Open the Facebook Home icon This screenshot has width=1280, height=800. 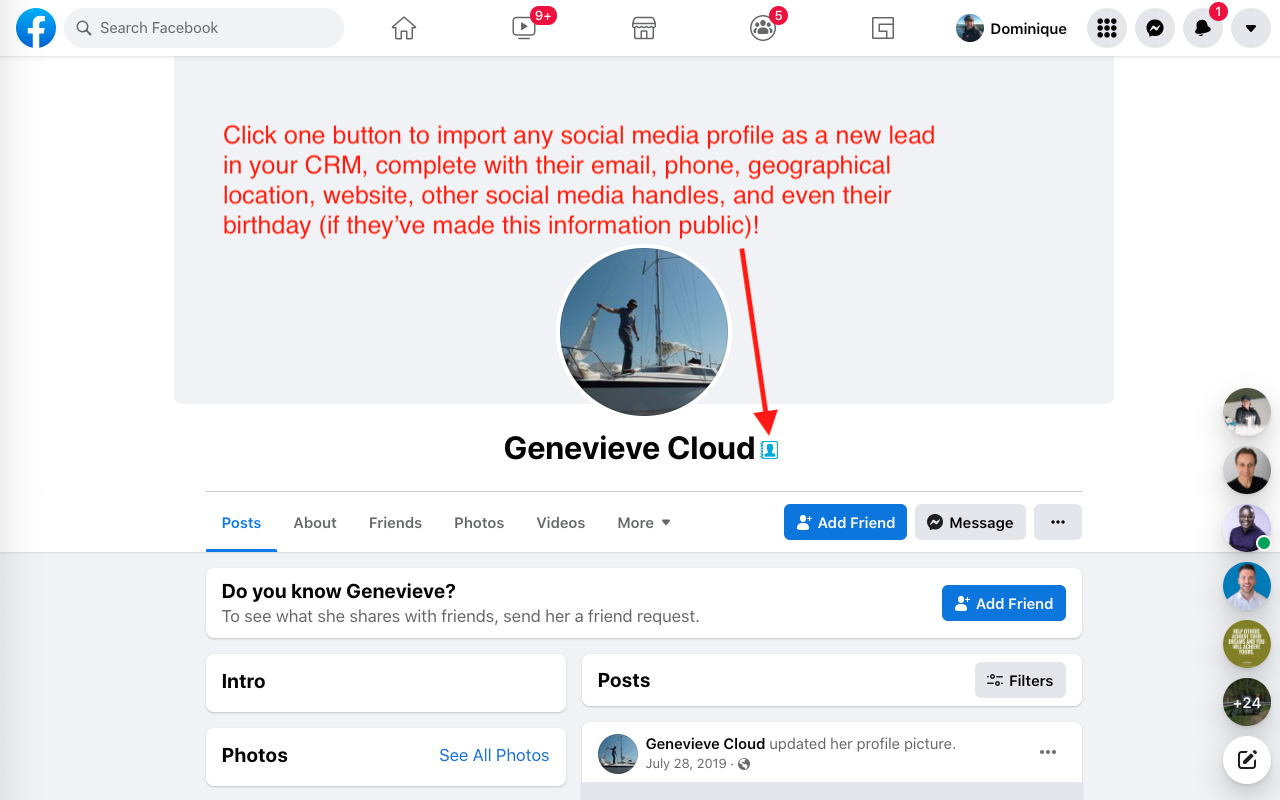point(404,28)
